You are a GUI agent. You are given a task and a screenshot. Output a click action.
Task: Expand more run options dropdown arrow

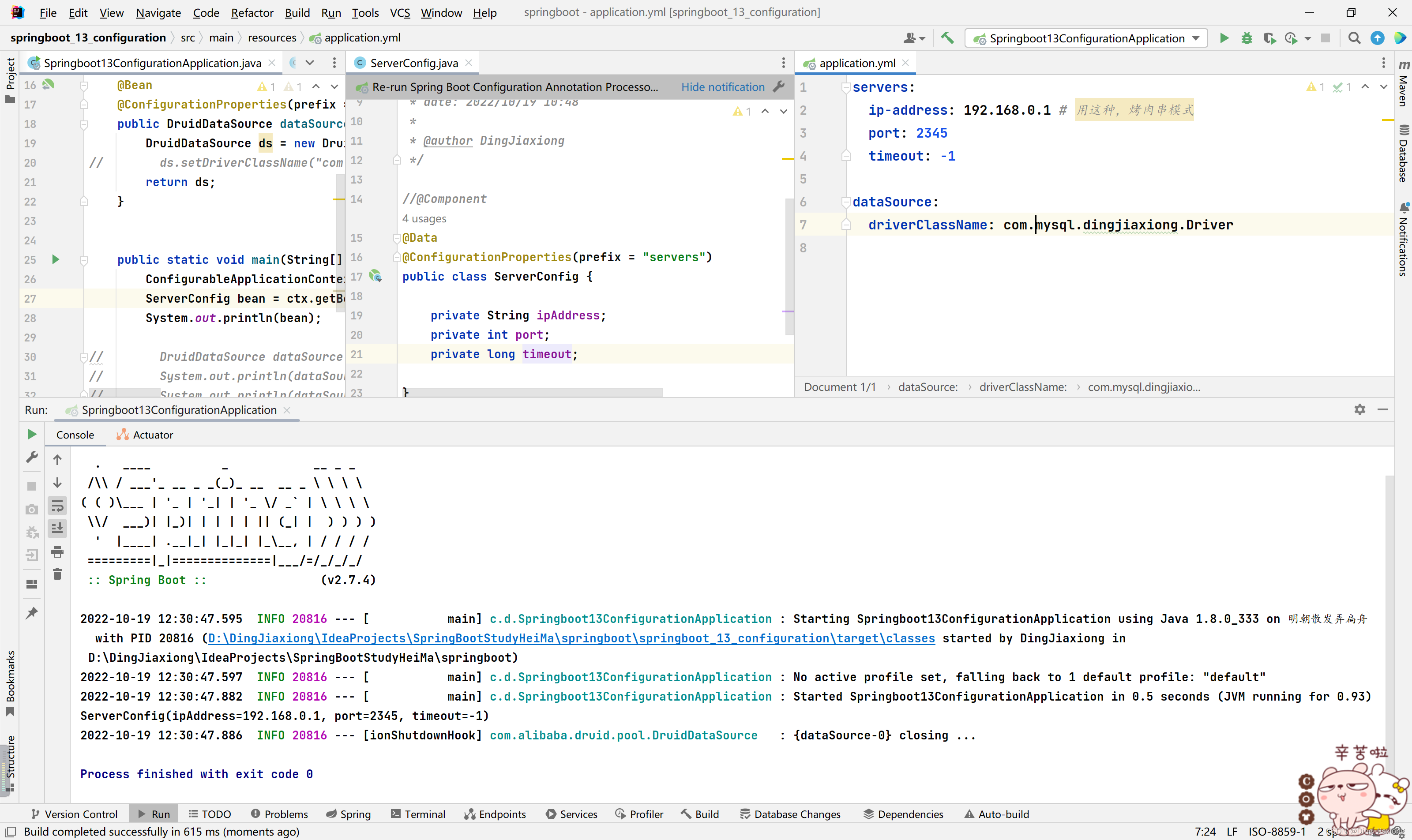point(1308,38)
